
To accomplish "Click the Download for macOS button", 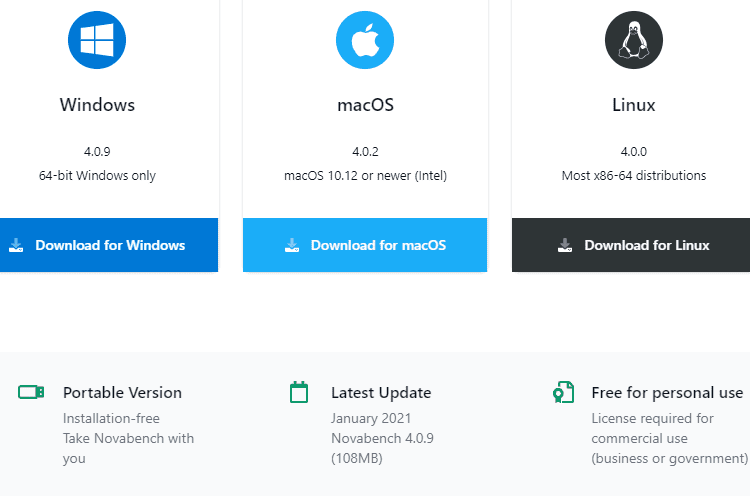I will pyautogui.click(x=365, y=245).
